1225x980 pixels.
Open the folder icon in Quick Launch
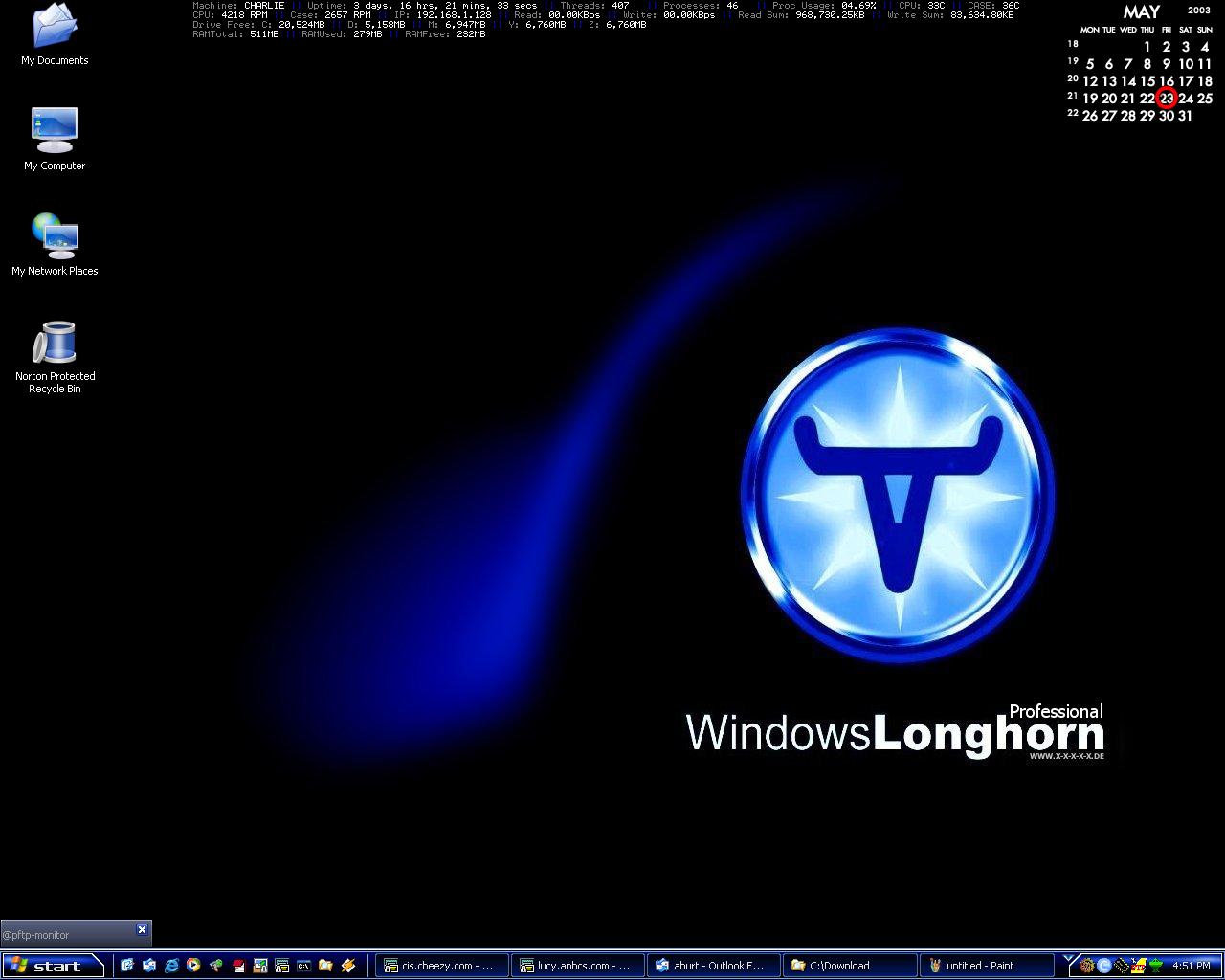point(325,966)
